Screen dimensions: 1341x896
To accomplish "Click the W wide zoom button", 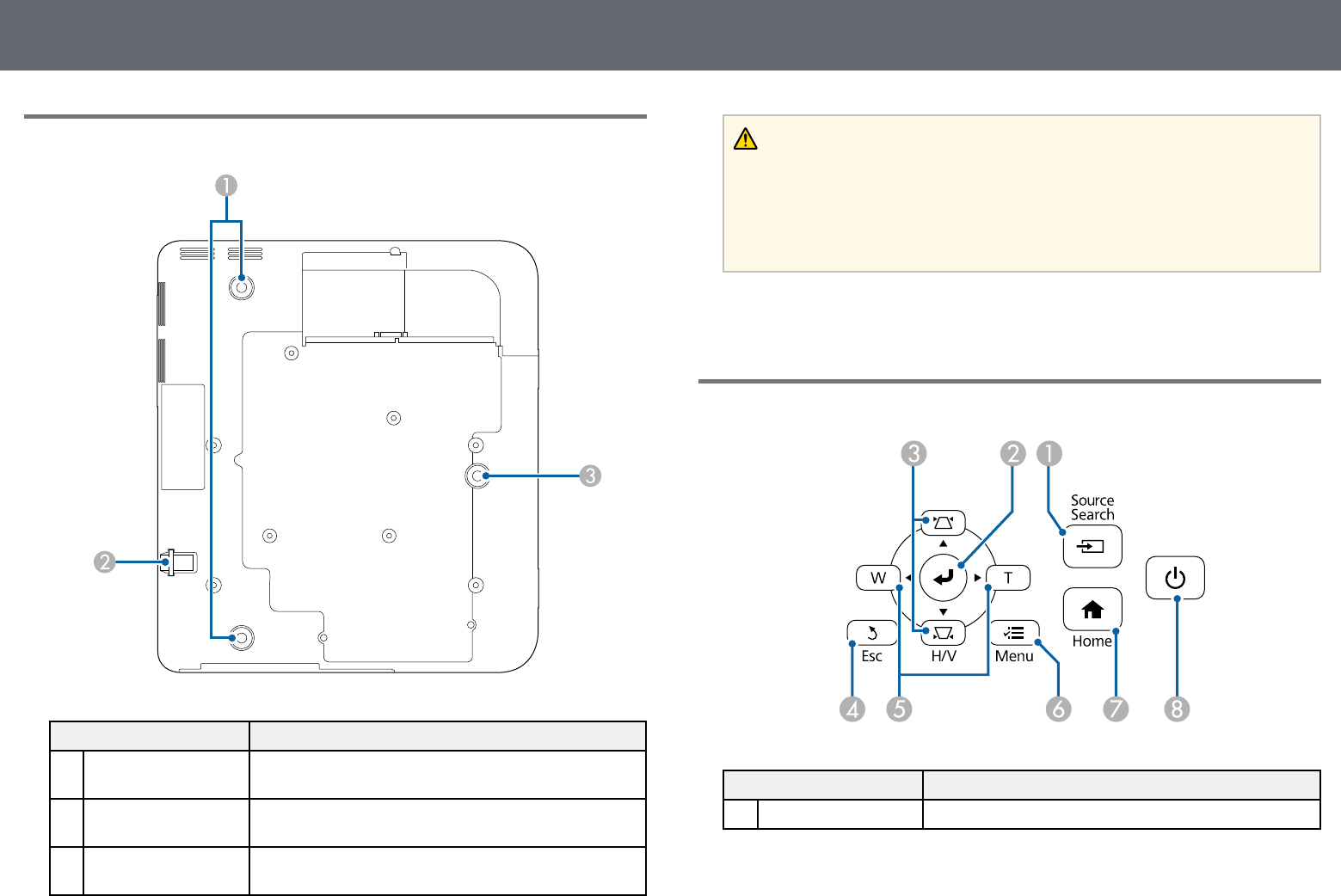I will [x=877, y=577].
